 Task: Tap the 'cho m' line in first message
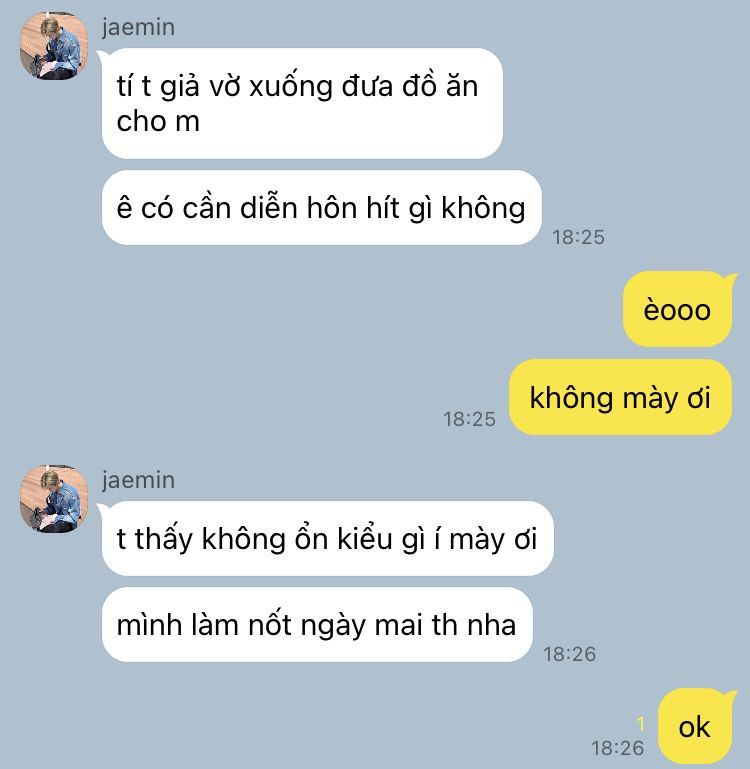[x=158, y=121]
